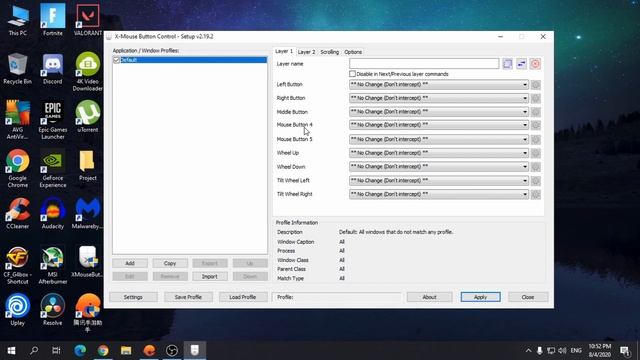Open taskbar search icon
The width and height of the screenshot is (640, 360).
34,351
